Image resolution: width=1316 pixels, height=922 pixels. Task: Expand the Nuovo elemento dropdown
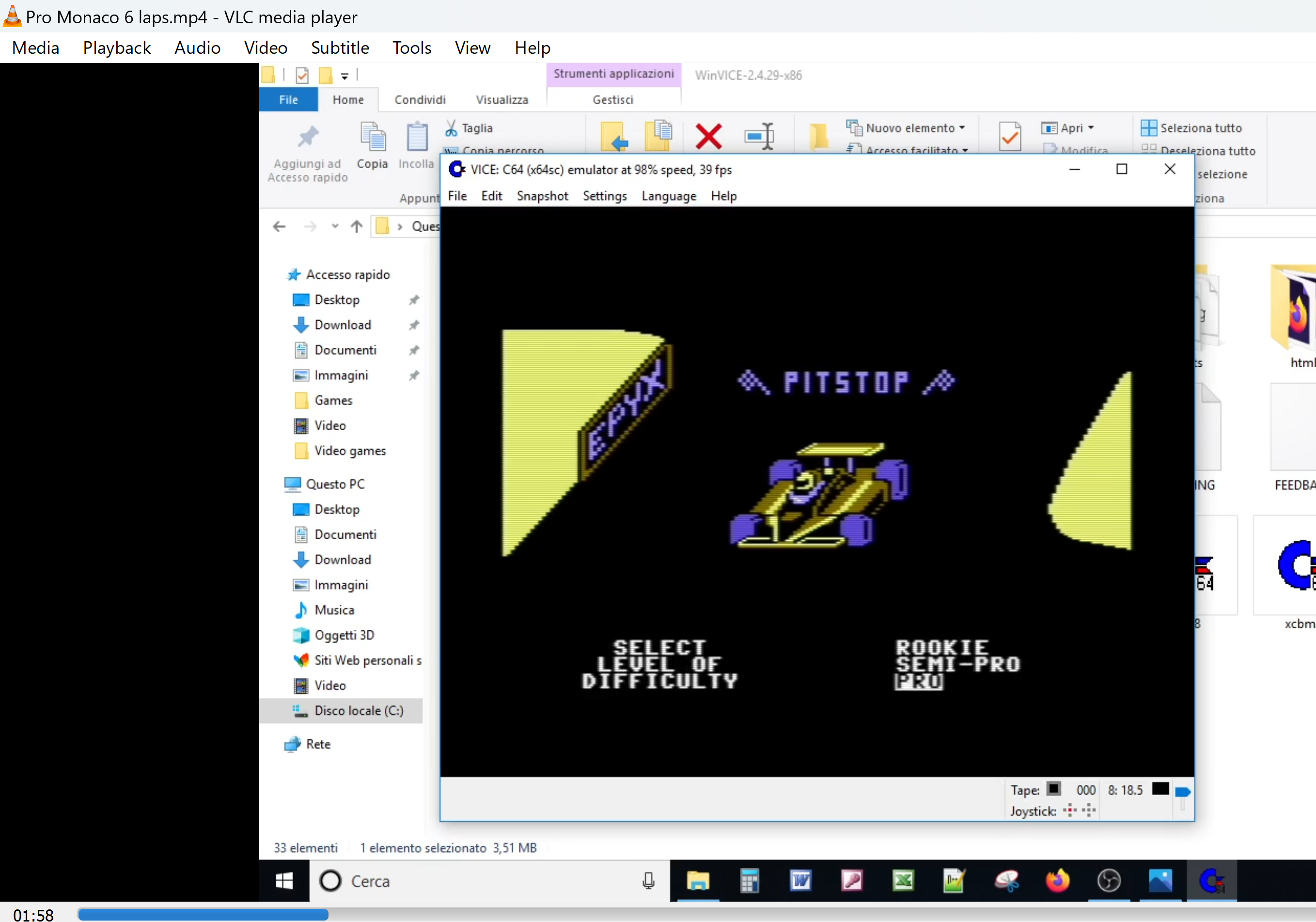[962, 128]
